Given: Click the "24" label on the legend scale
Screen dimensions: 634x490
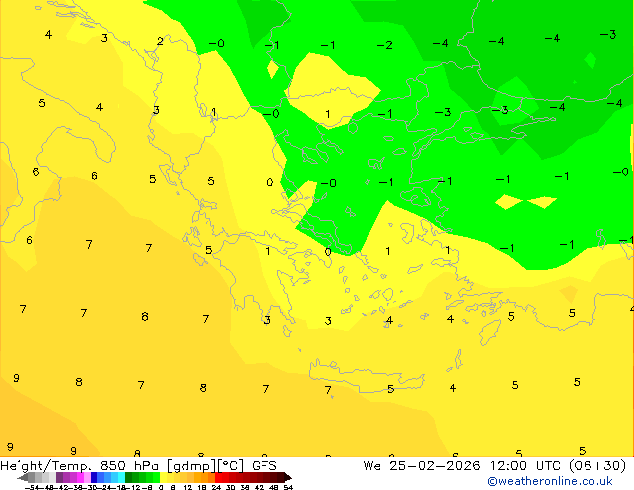Looking at the screenshot, I should tap(216, 487).
